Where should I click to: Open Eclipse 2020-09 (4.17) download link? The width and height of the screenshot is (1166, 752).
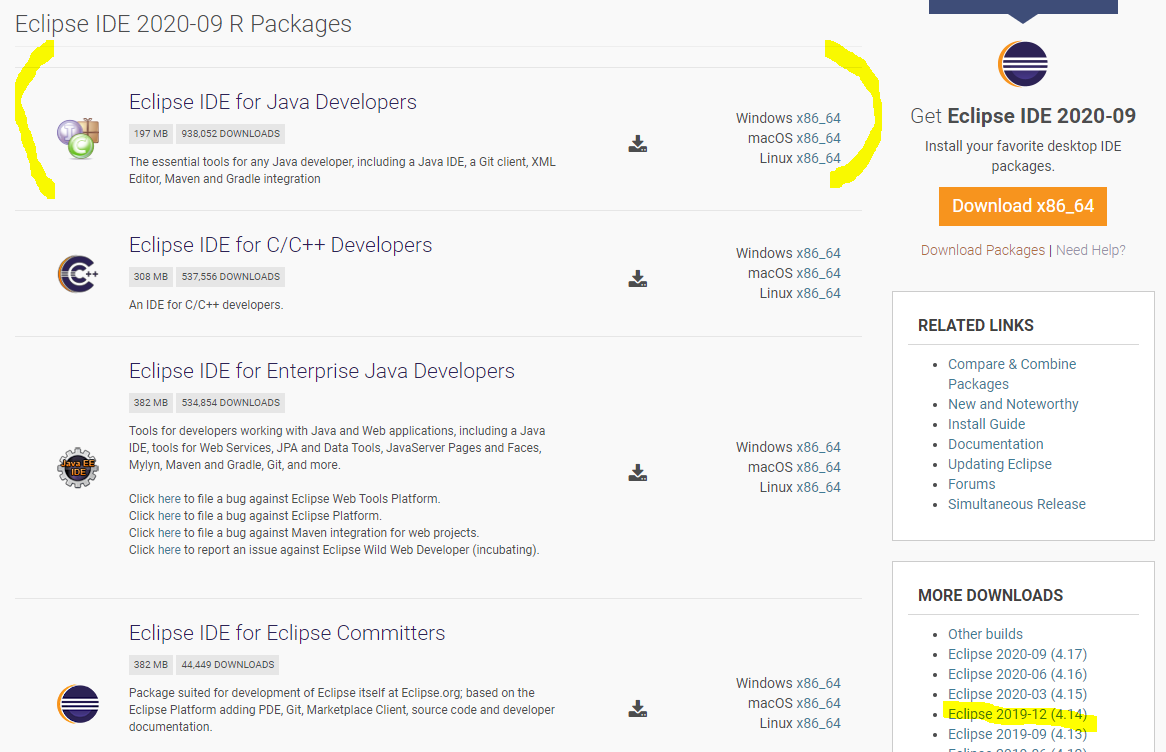click(x=1017, y=654)
